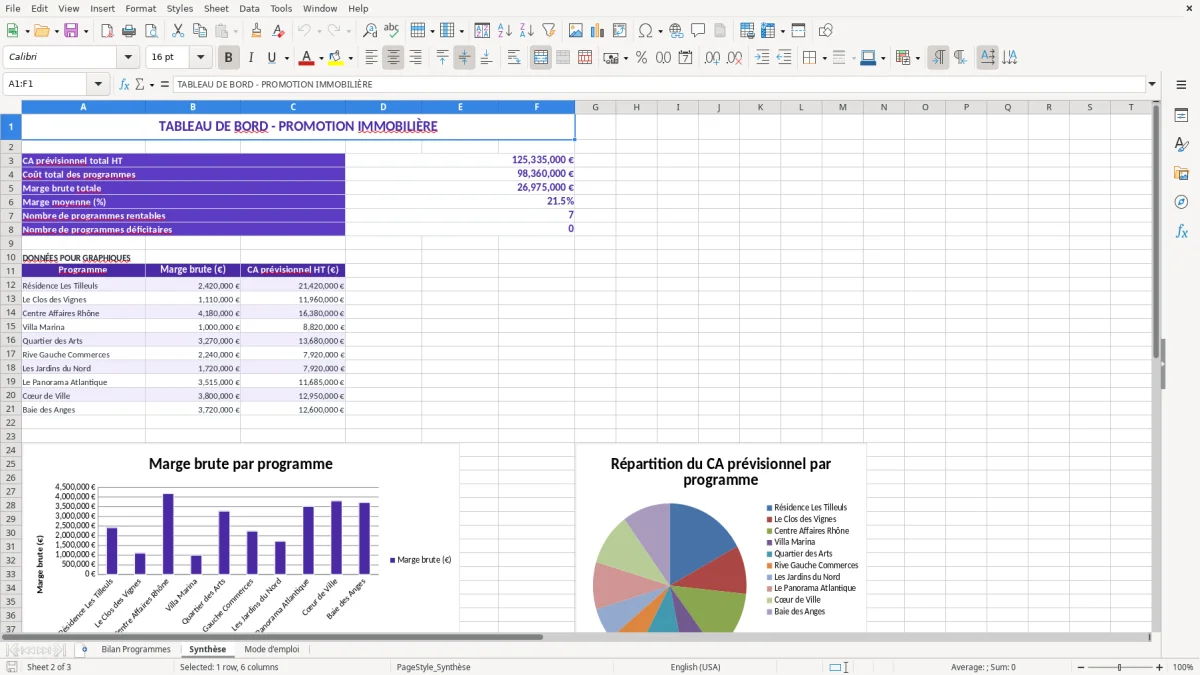Image resolution: width=1200 pixels, height=675 pixels.
Task: Click the Save document icon
Action: pos(71,31)
